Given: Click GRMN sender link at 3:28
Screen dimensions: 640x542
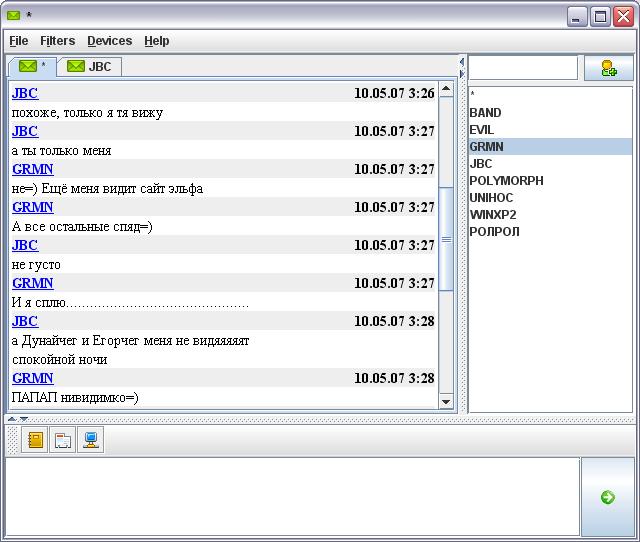Looking at the screenshot, I should (32, 378).
